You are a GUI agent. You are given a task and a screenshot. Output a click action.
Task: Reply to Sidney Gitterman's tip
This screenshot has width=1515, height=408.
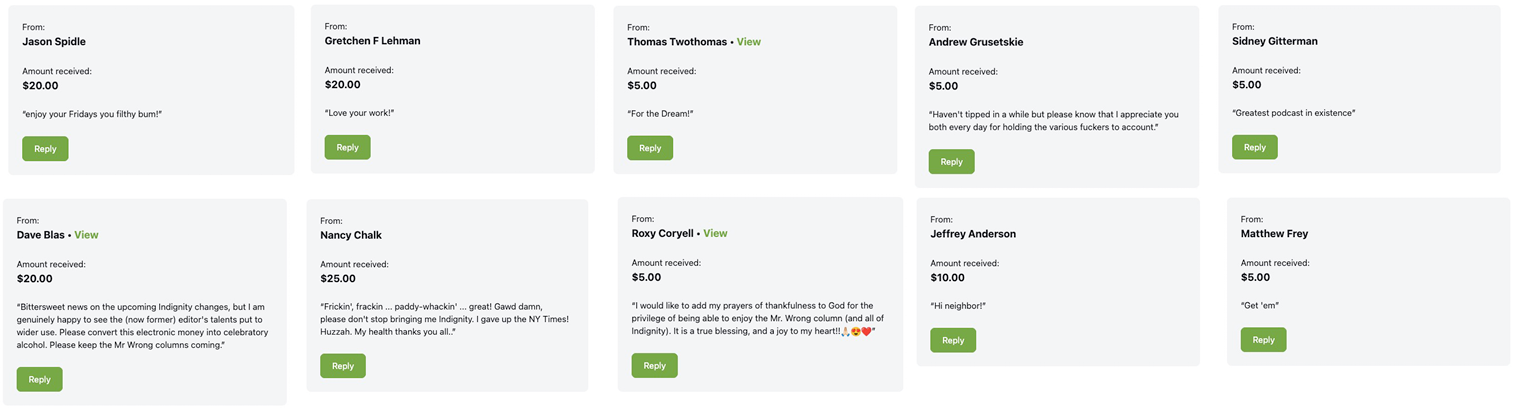tap(1254, 148)
